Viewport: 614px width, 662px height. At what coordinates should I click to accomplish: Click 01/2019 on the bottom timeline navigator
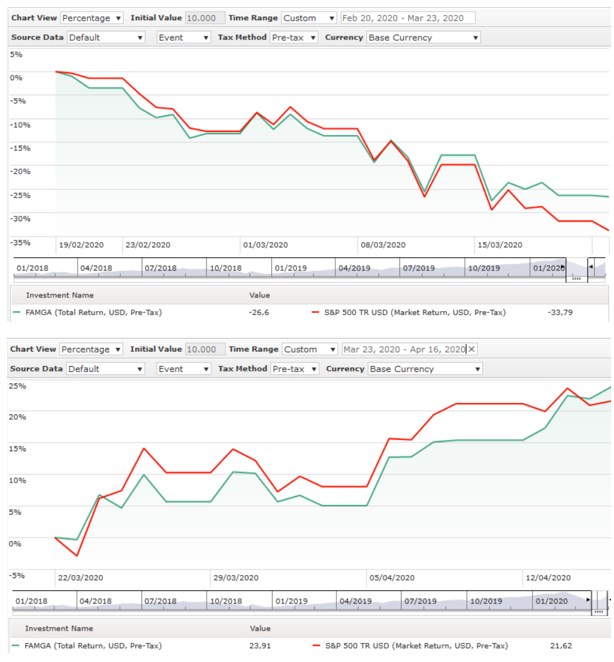(x=290, y=600)
